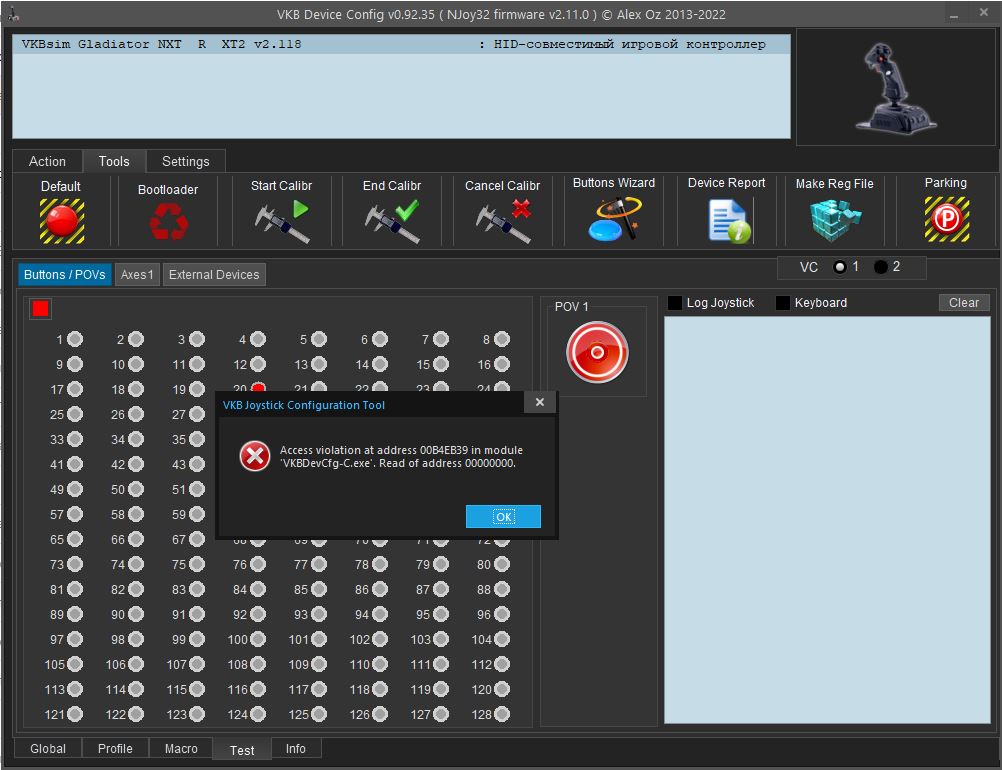This screenshot has height=770, width=1002.
Task: Click the red square indicator above buttons grid
Action: tap(40, 309)
